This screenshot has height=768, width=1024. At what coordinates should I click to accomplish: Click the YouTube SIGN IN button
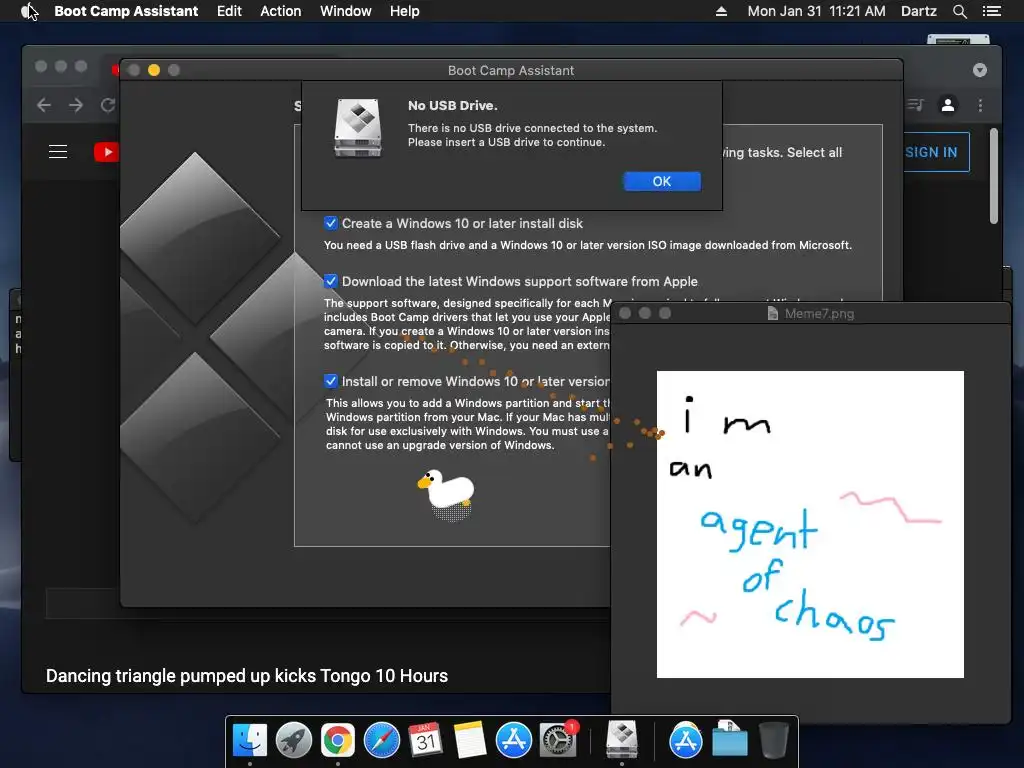click(x=932, y=152)
